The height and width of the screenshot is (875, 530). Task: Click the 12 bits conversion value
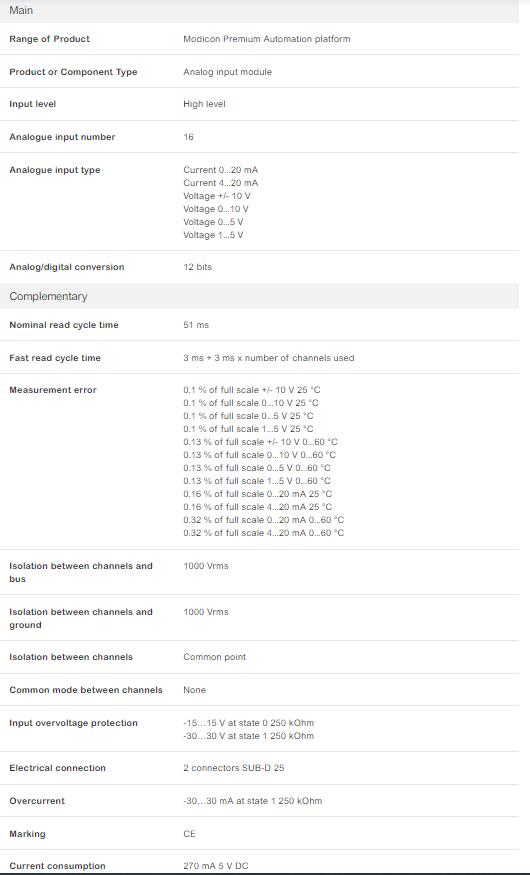[197, 267]
